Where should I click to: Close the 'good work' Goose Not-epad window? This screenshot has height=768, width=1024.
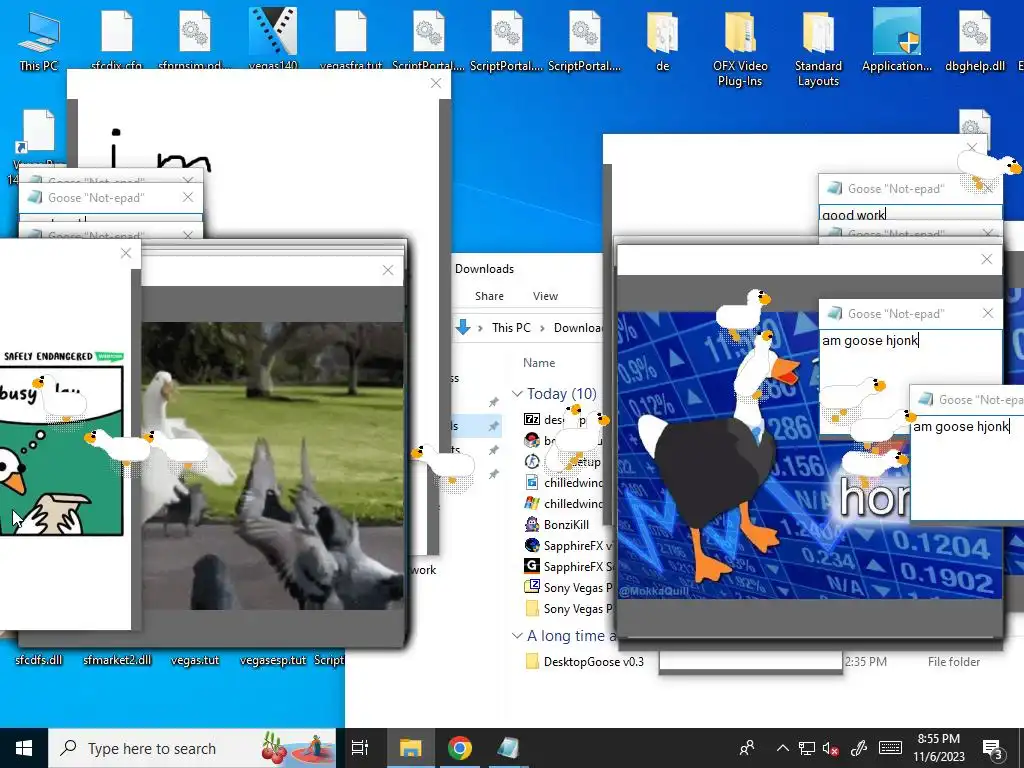tap(988, 189)
